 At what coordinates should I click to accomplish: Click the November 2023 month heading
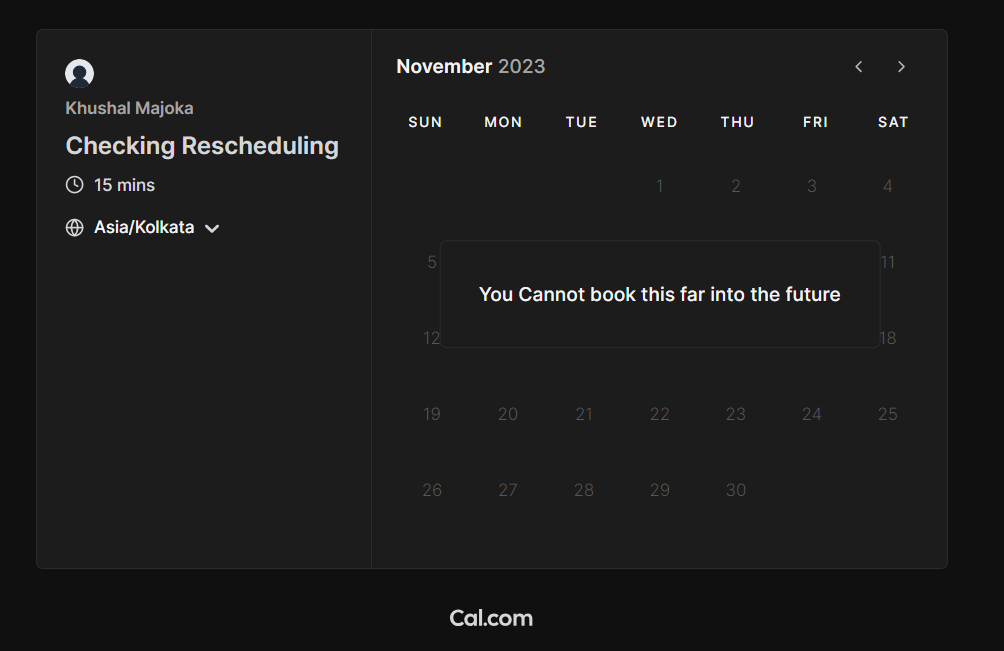click(471, 66)
